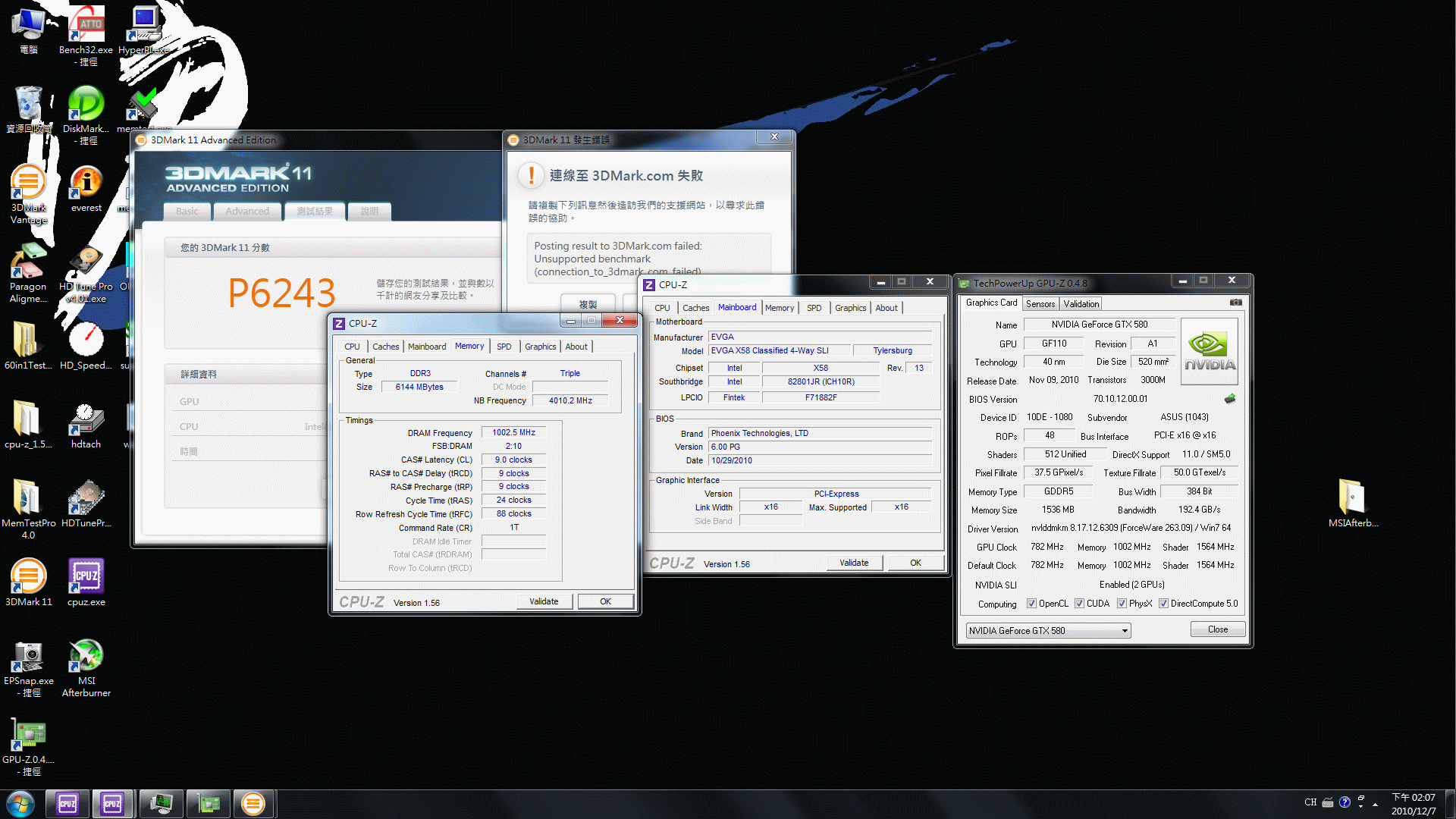
Task: Open GPU selection dropdown in GPU-Z
Action: click(1048, 631)
